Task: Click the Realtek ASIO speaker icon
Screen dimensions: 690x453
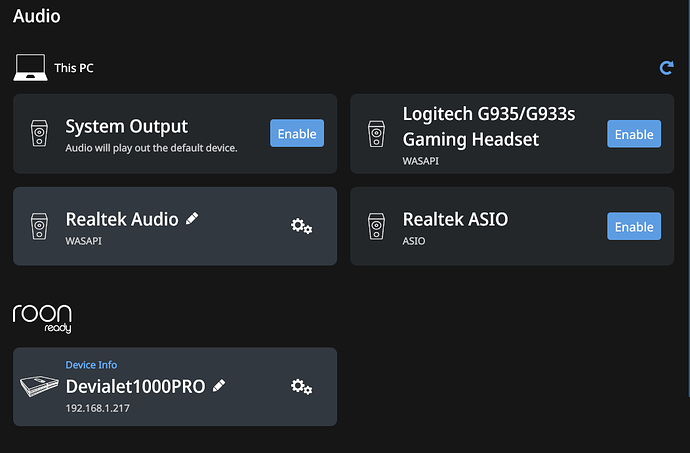Action: pos(376,226)
